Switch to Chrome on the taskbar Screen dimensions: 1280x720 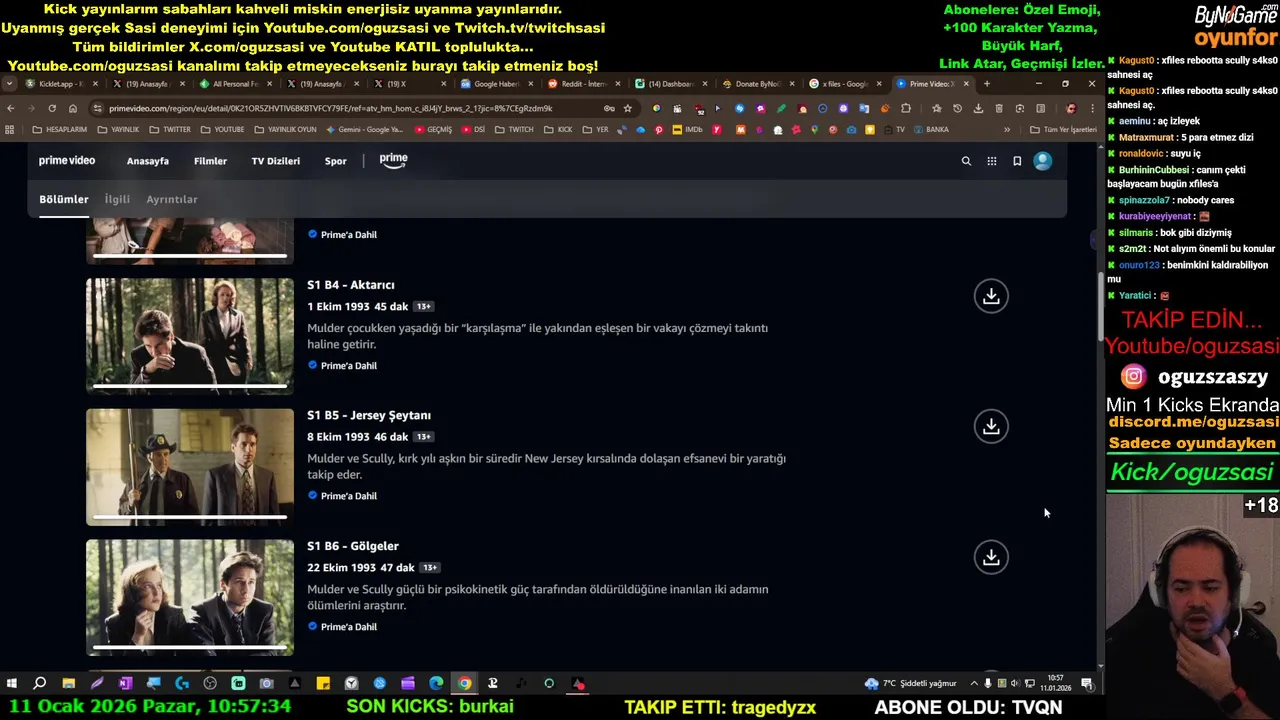[x=464, y=683]
